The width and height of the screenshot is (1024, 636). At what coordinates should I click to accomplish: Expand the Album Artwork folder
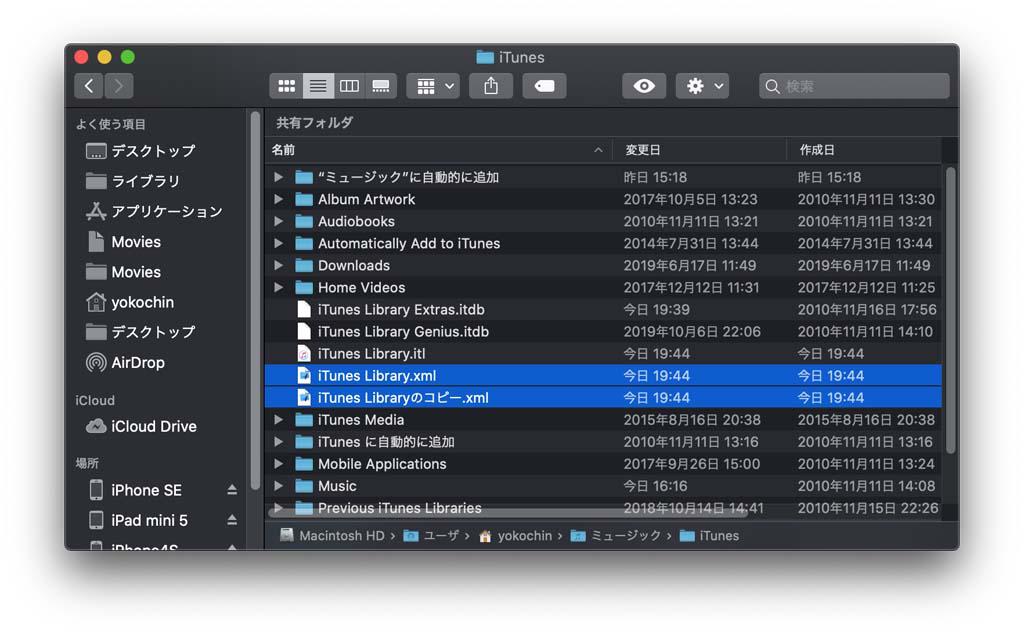click(x=279, y=199)
